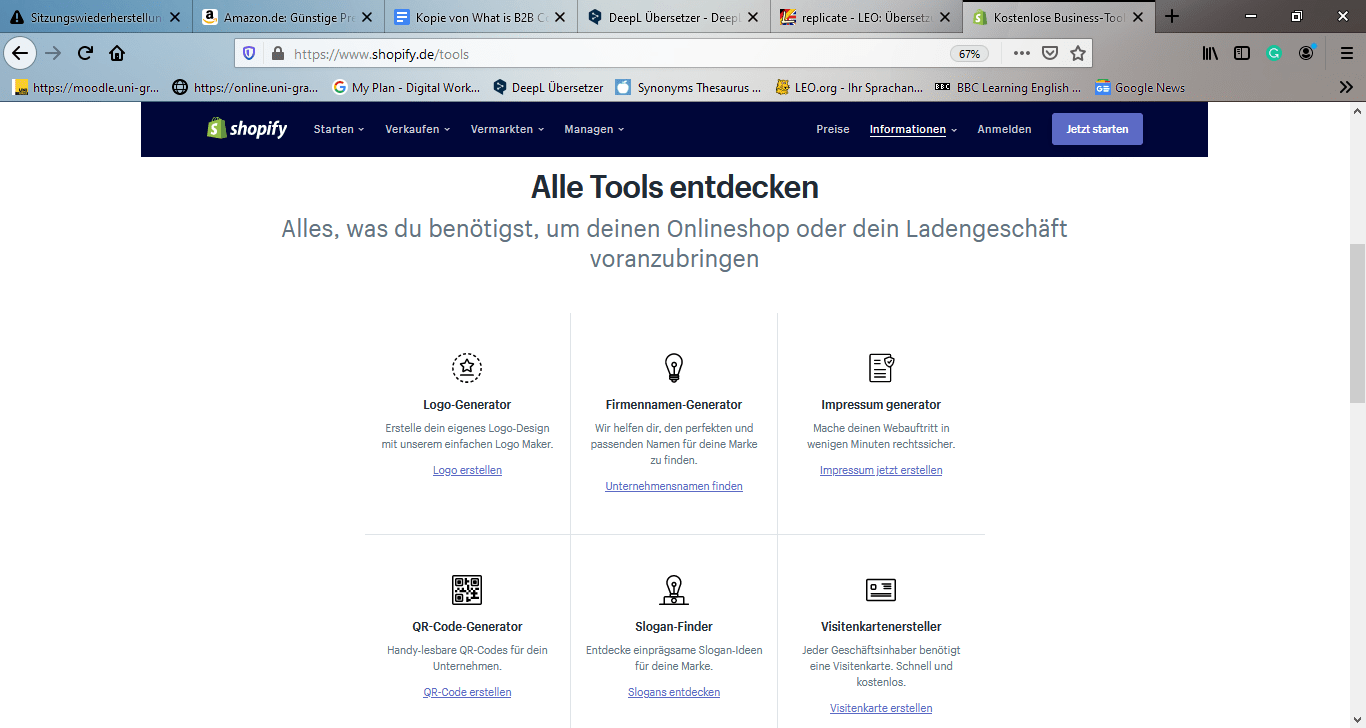Expand the Starten dropdown menu
1366x728 pixels.
(339, 129)
